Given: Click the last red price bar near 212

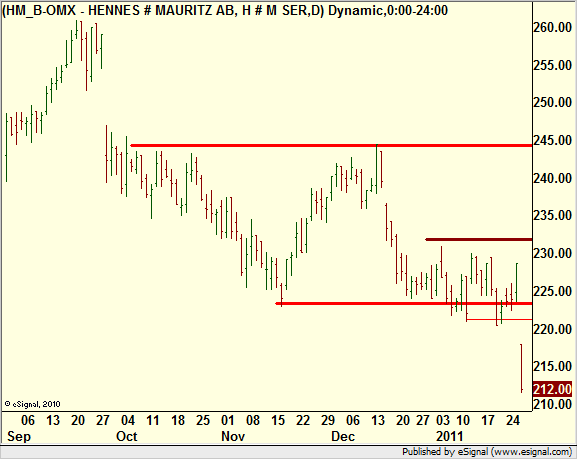Looking at the screenshot, I should 521,368.
